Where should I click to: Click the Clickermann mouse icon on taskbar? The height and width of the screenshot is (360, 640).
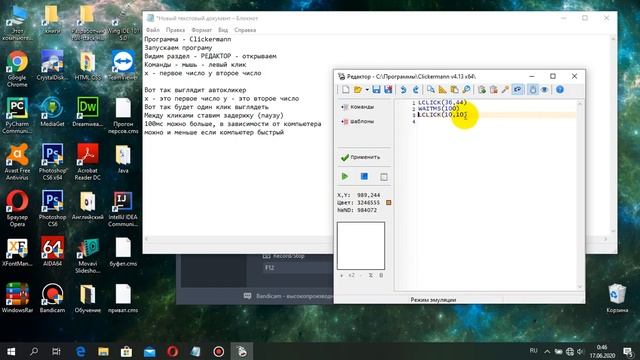pyautogui.click(x=241, y=351)
